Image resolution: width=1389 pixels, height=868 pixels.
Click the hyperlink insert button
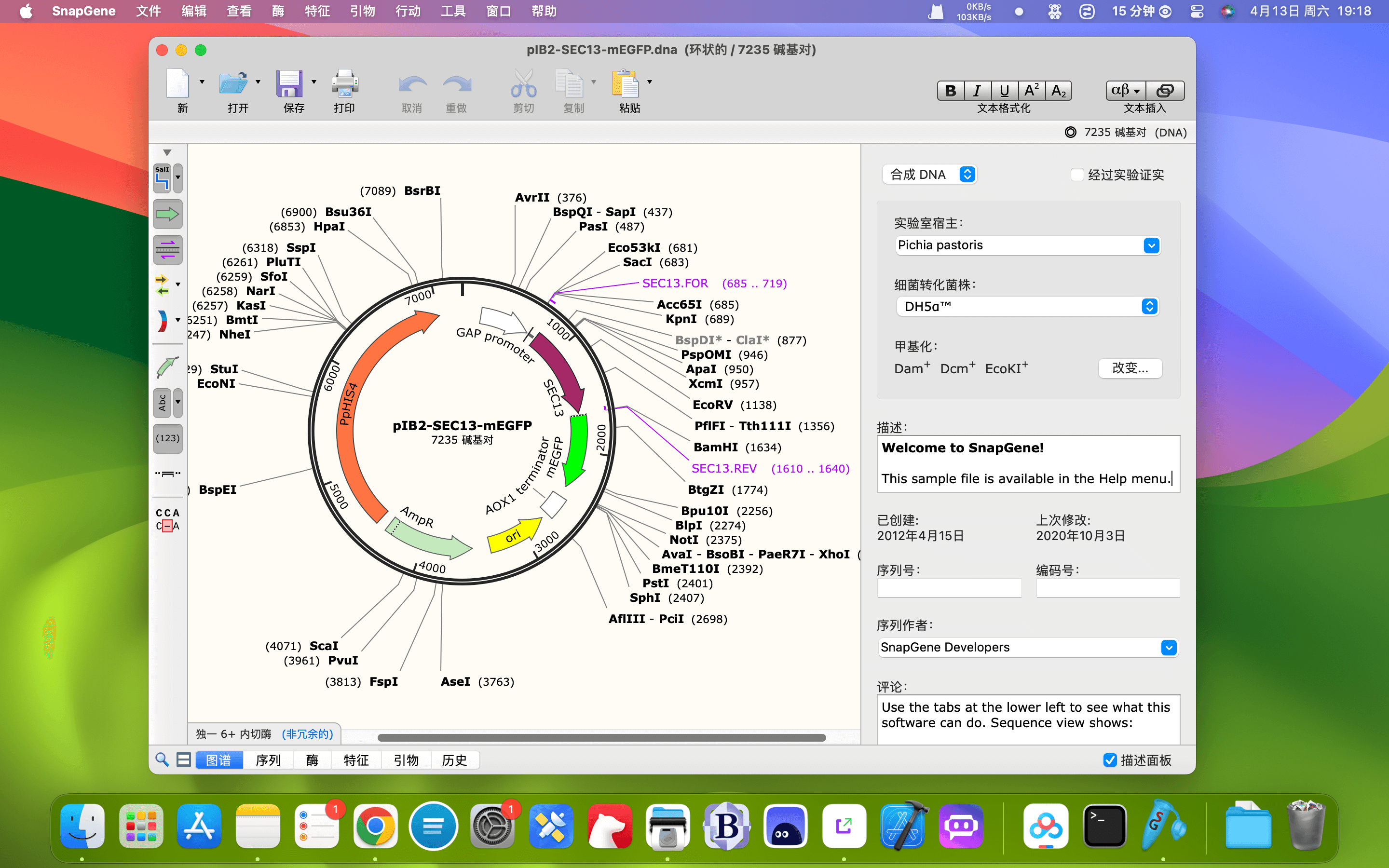tap(1165, 90)
